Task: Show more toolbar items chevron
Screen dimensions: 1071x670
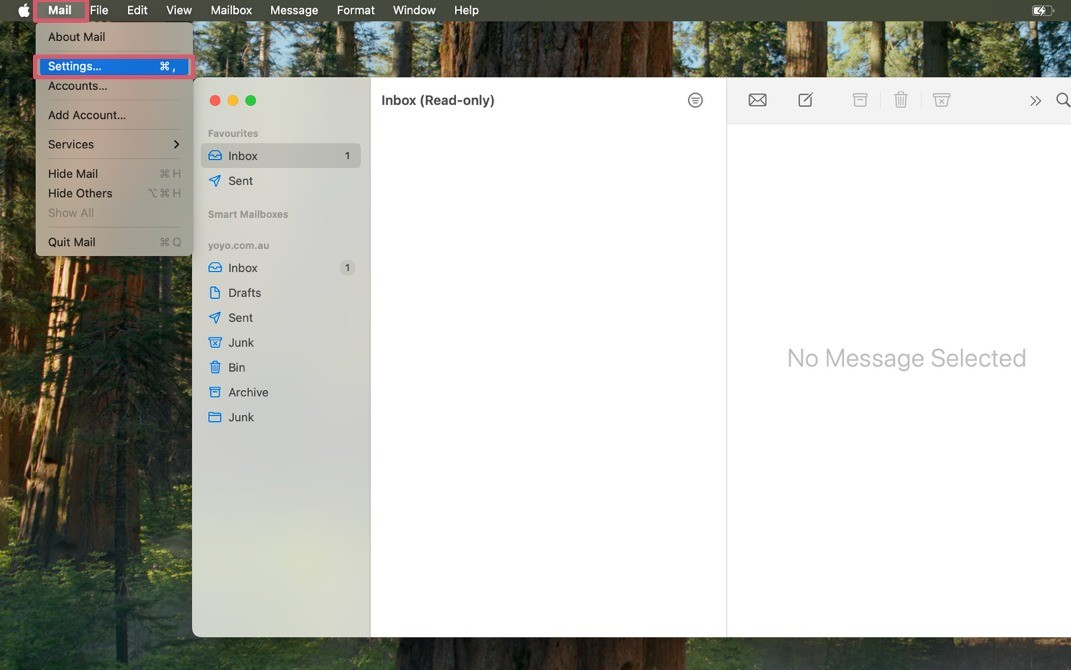Action: tap(1035, 101)
